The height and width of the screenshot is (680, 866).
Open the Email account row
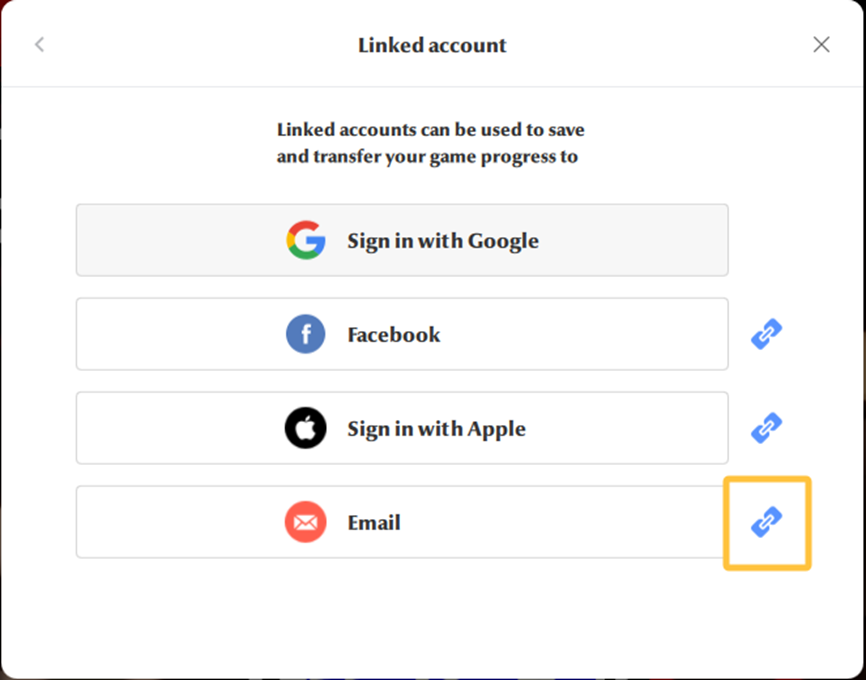402,521
